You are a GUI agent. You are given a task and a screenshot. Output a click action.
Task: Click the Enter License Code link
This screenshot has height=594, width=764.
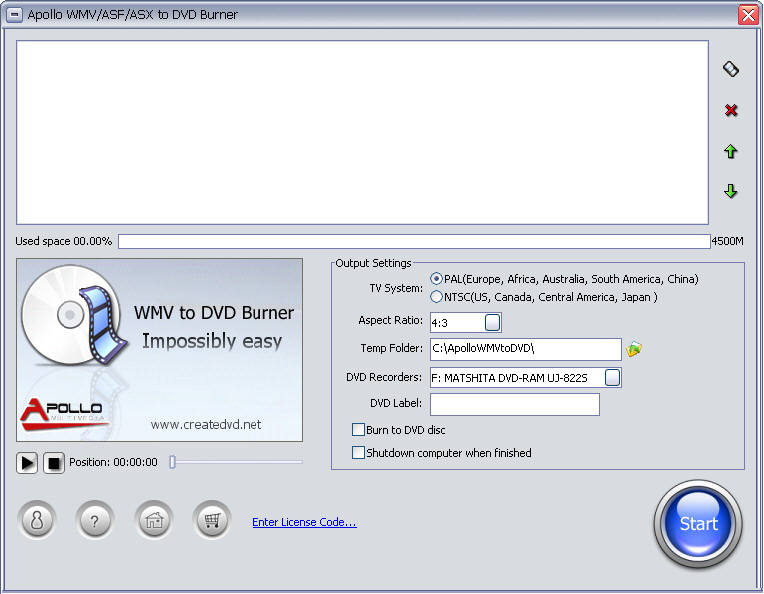point(305,522)
